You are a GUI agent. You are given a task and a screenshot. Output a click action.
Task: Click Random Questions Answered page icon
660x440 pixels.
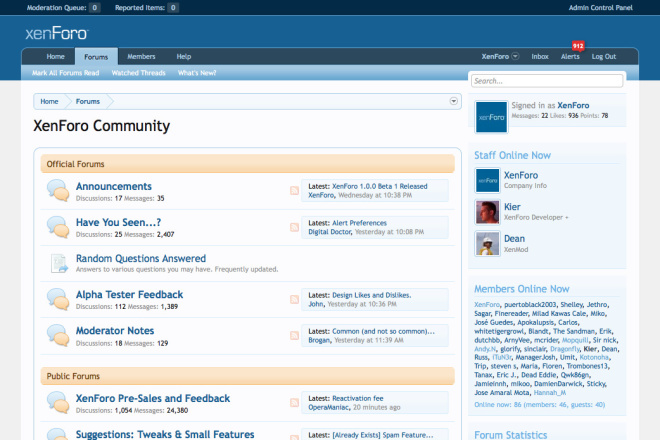point(59,263)
